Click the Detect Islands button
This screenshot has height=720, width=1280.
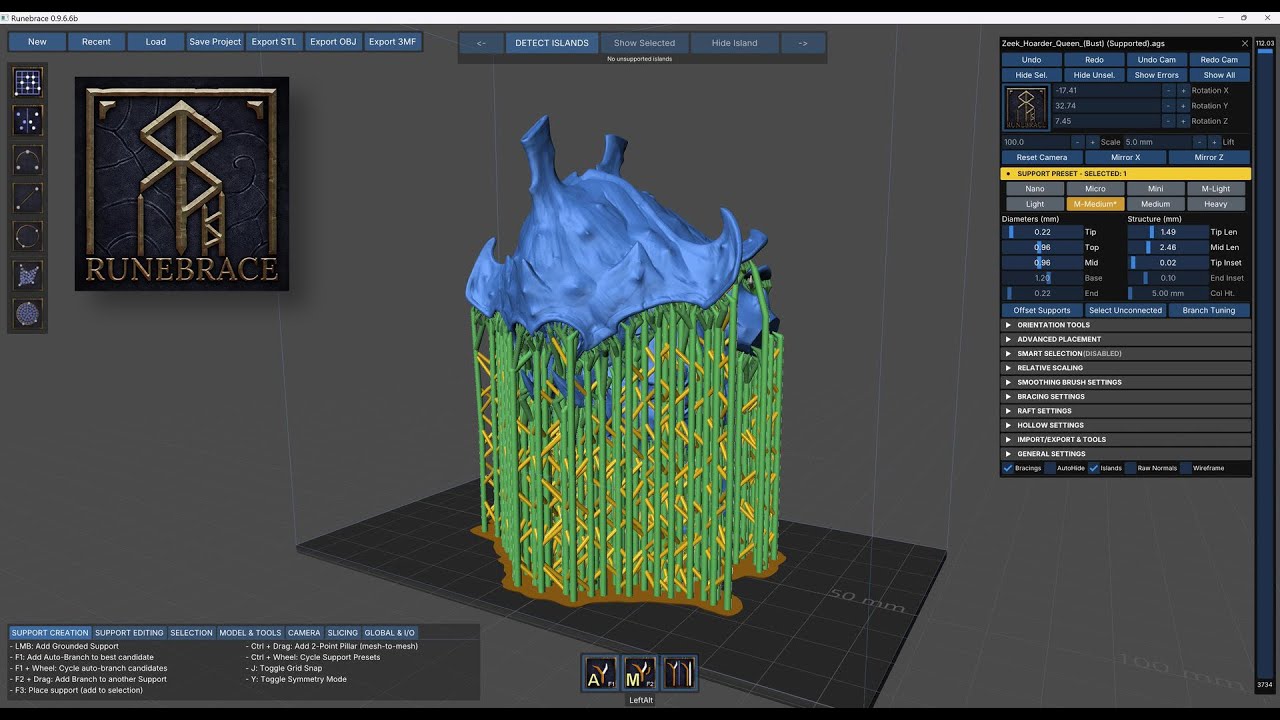(x=551, y=43)
